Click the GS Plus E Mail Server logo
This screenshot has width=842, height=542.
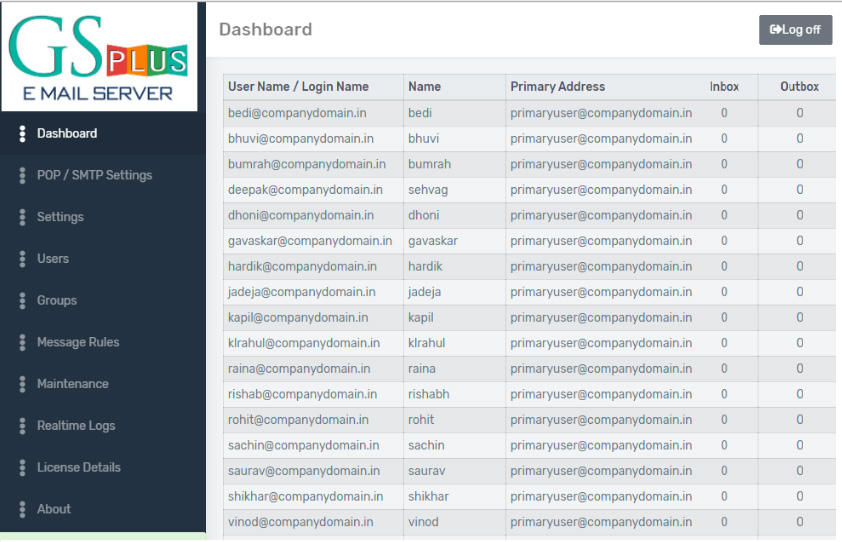point(98,56)
